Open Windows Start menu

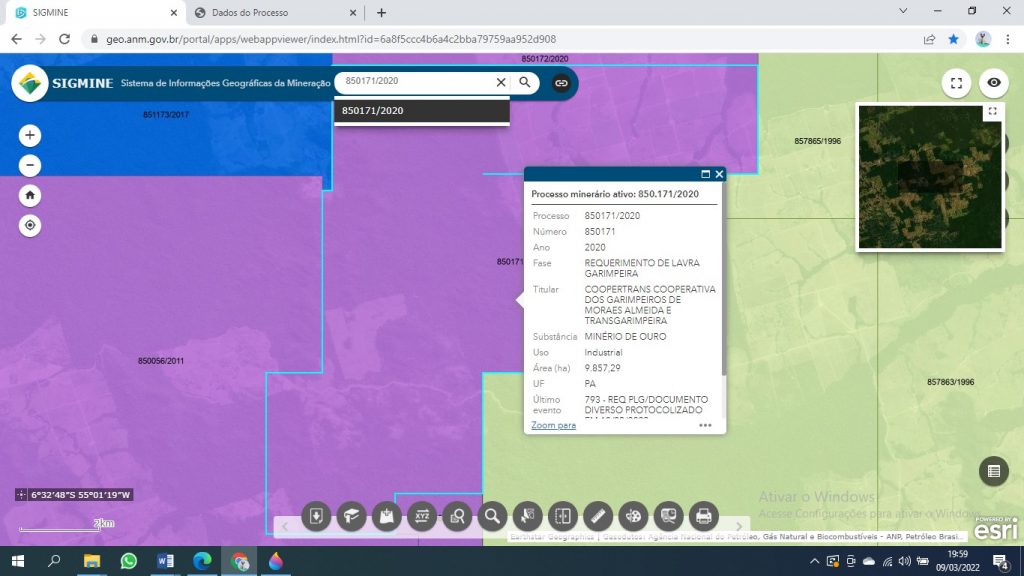pos(18,561)
